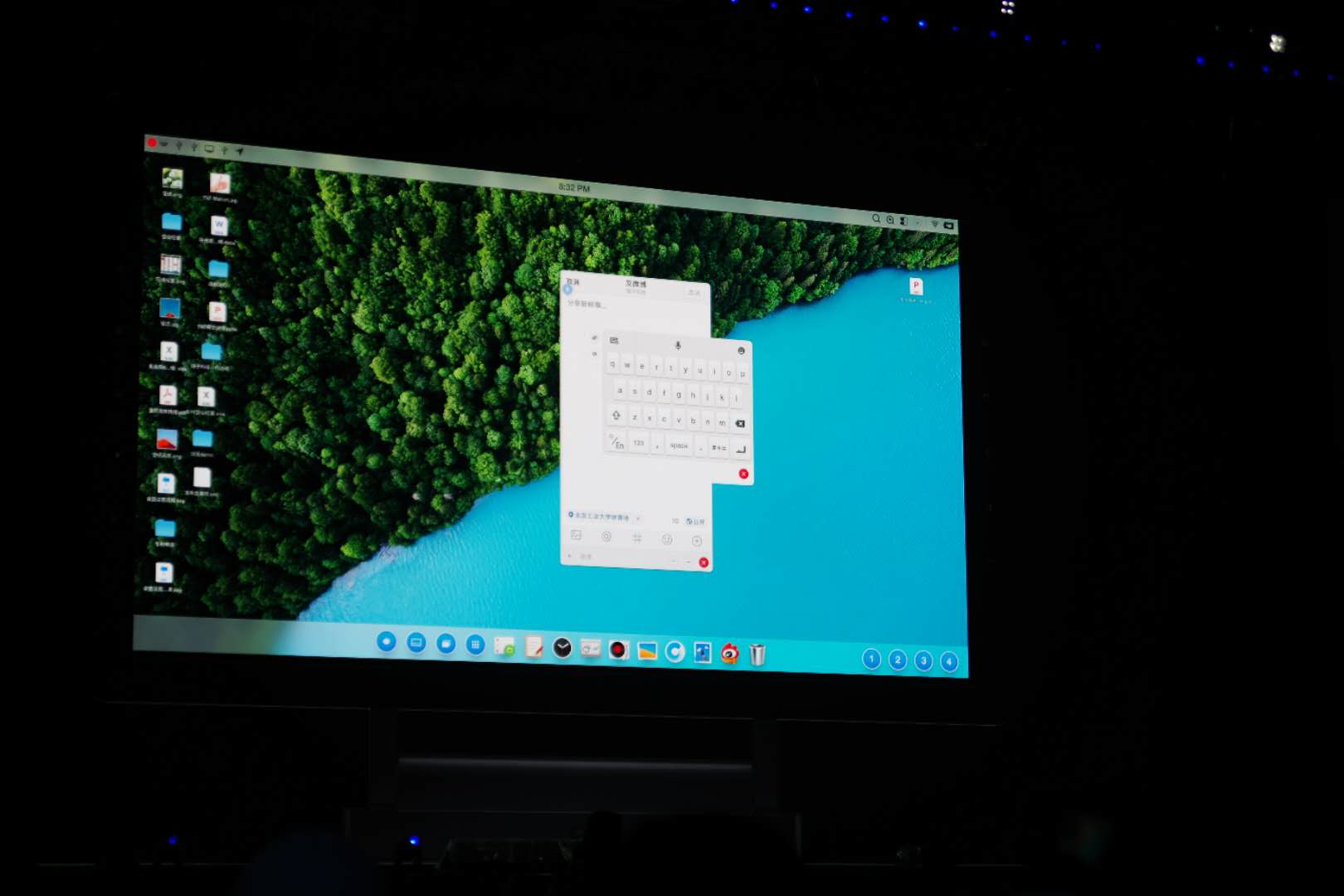Click the send button at the post window's top right
The width and height of the screenshot is (1344, 896).
pos(694,292)
